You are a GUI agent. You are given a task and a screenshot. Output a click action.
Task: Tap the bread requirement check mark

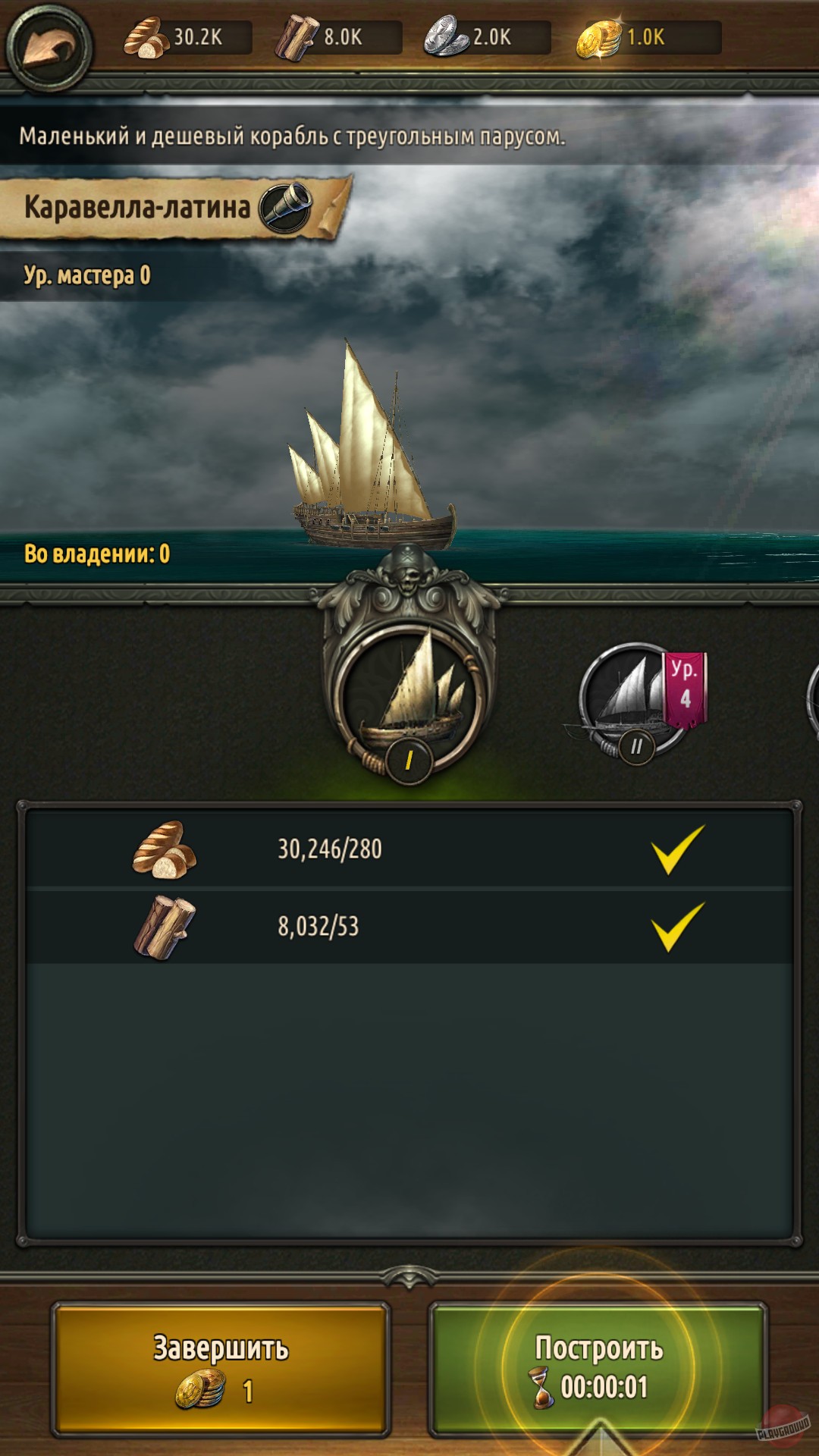[678, 849]
